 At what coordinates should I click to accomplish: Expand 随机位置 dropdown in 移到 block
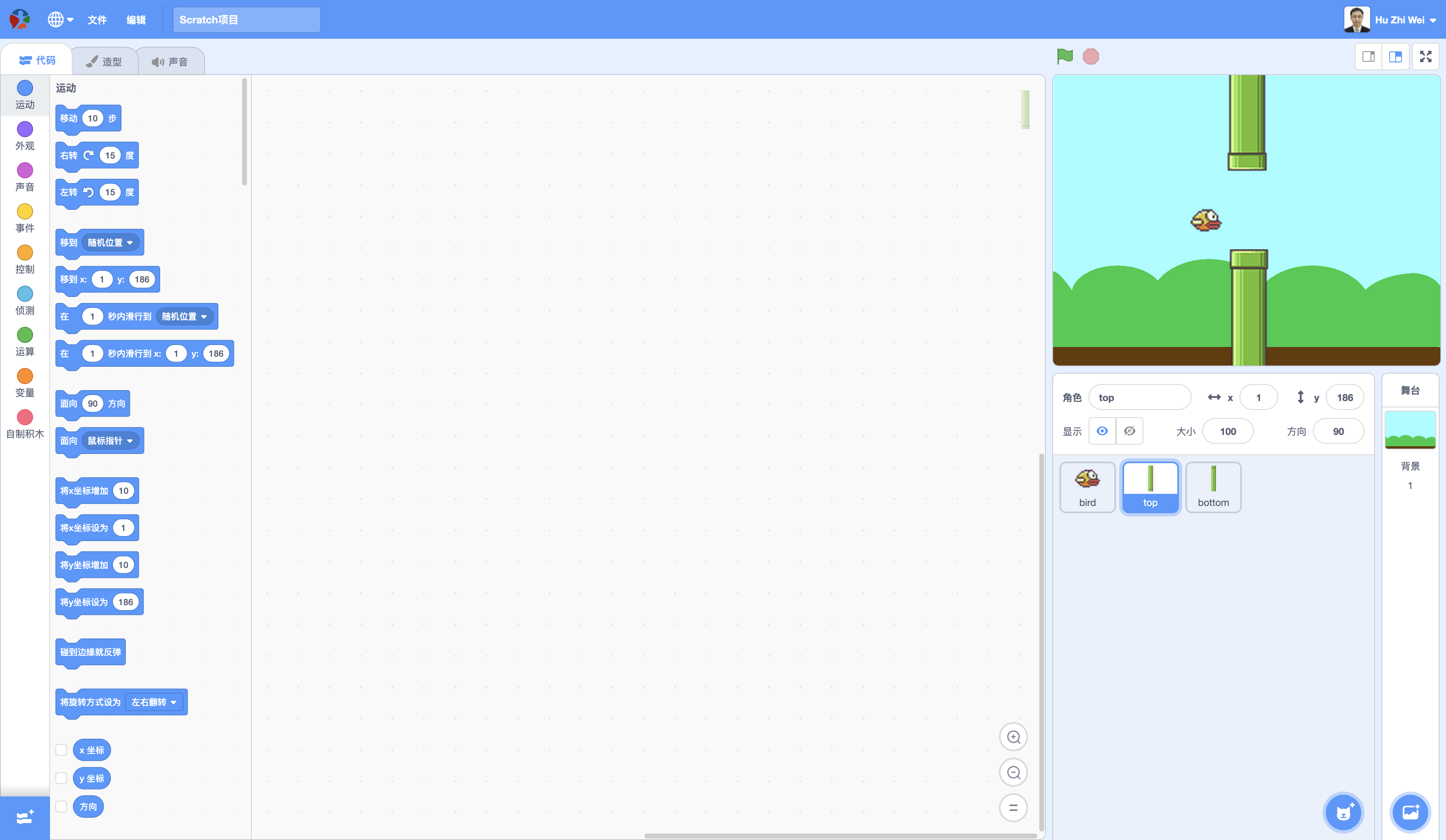coord(111,243)
